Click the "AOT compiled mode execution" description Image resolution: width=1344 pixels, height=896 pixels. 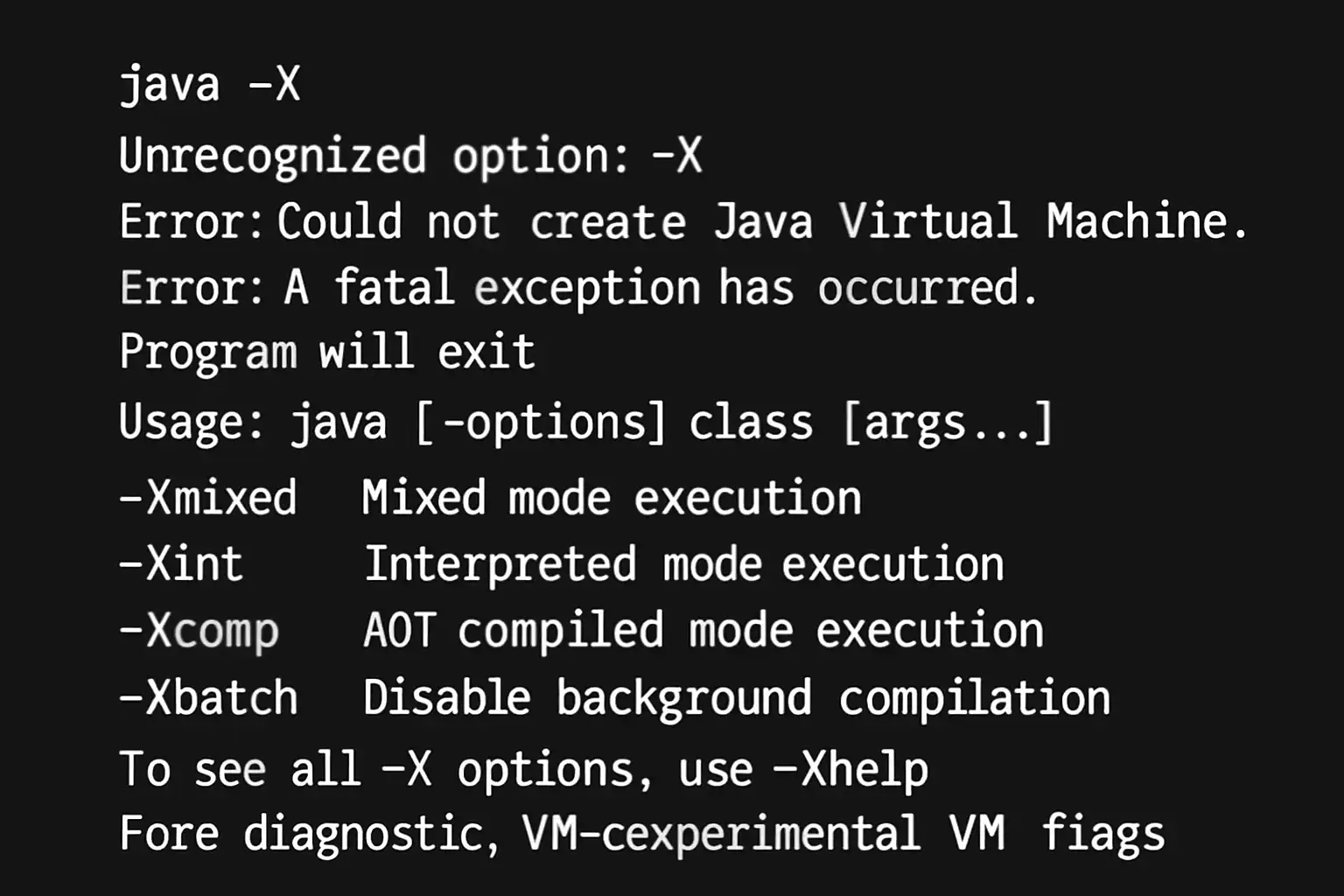click(703, 631)
